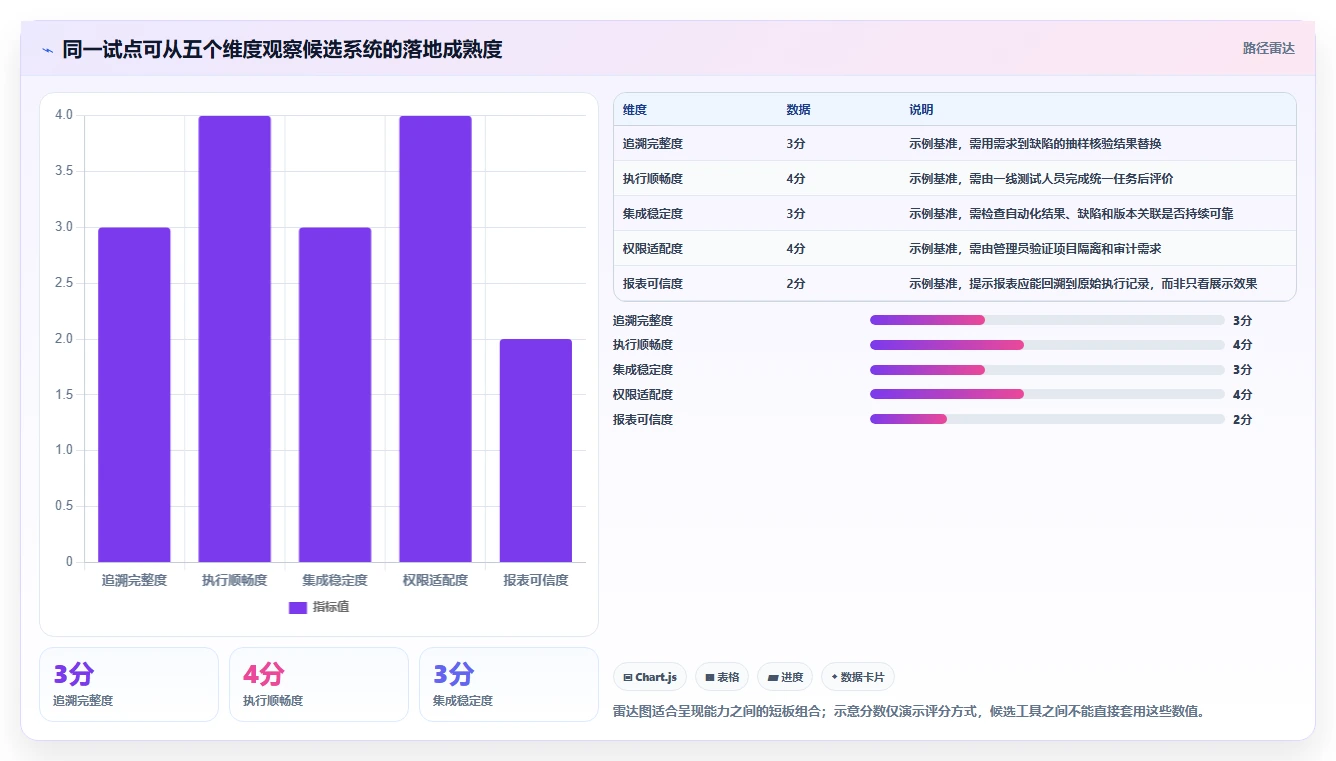This screenshot has width=1336, height=761.
Task: Click the 路径雷达 label in the header
Action: click(1268, 48)
